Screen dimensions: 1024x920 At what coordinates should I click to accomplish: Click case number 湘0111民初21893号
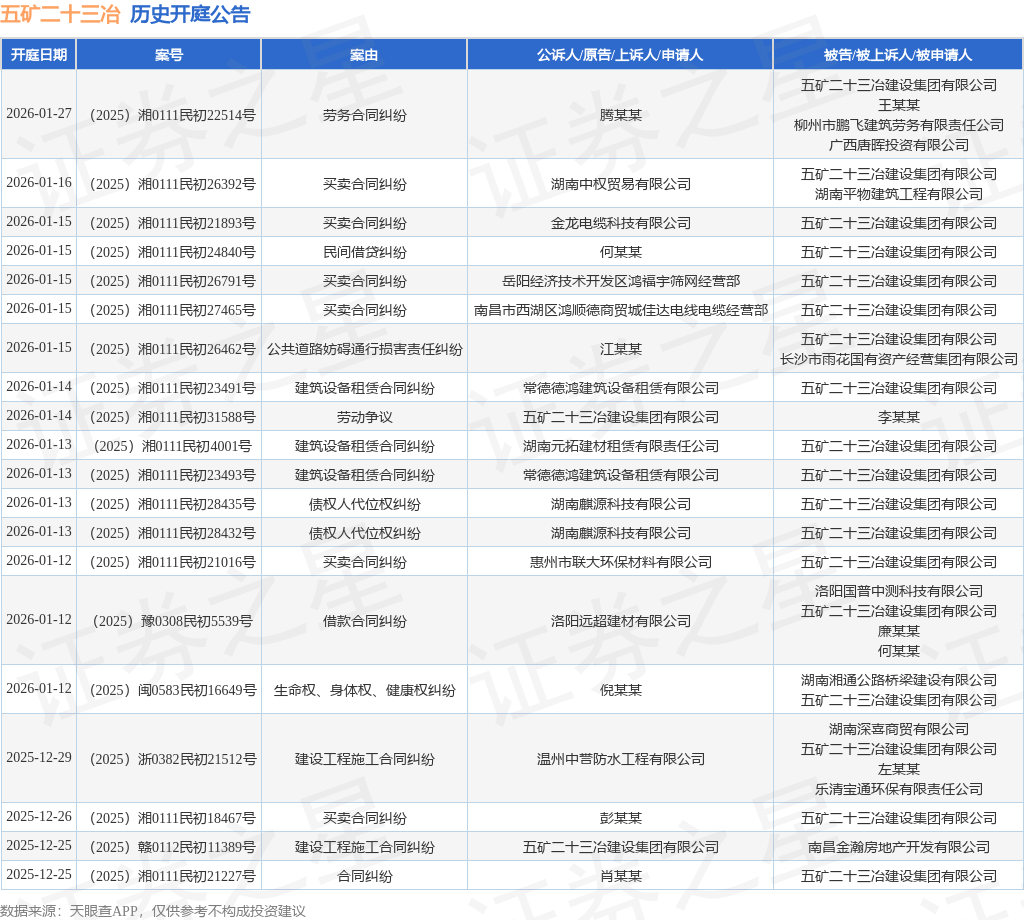172,223
